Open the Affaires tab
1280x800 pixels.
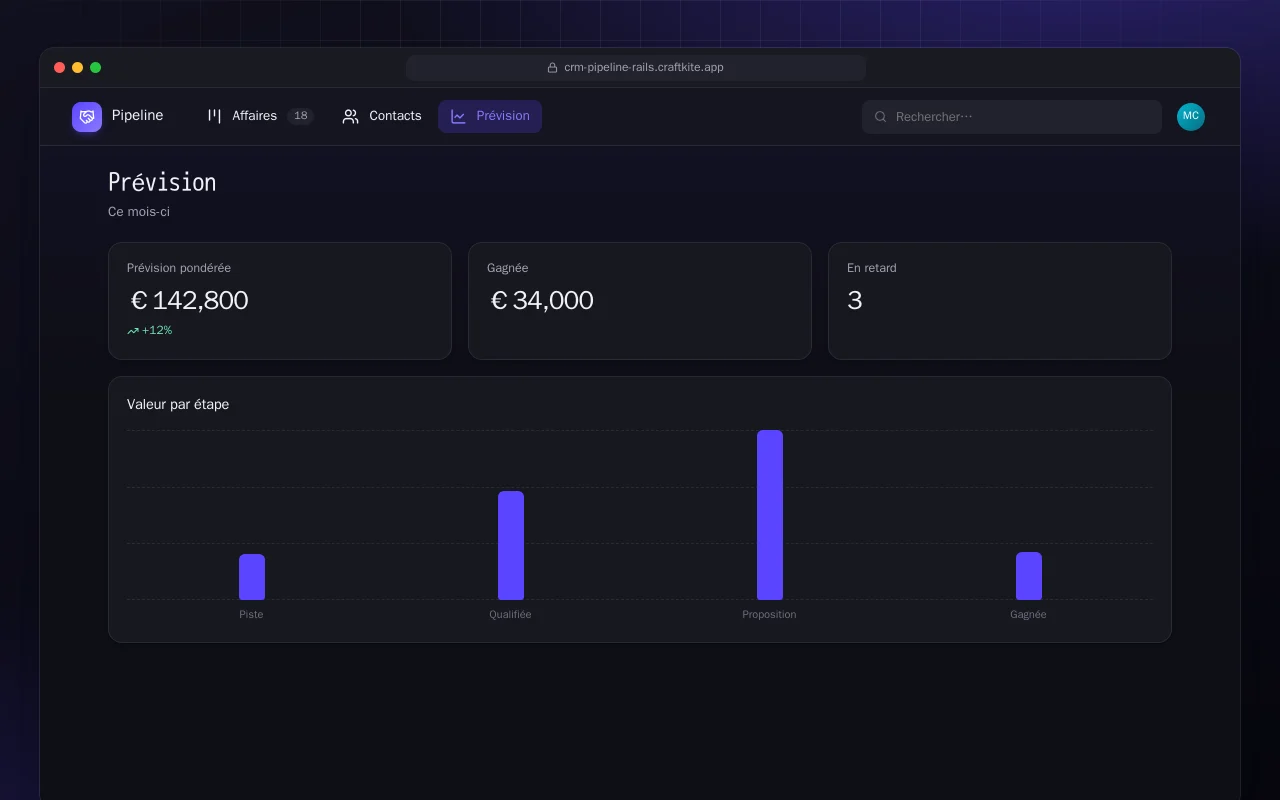pyautogui.click(x=260, y=116)
